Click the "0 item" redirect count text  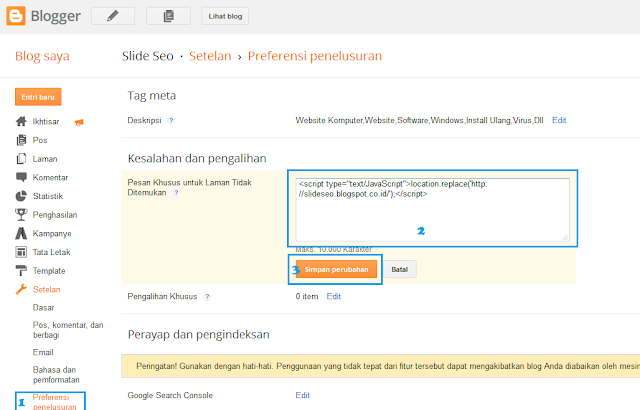tap(307, 297)
